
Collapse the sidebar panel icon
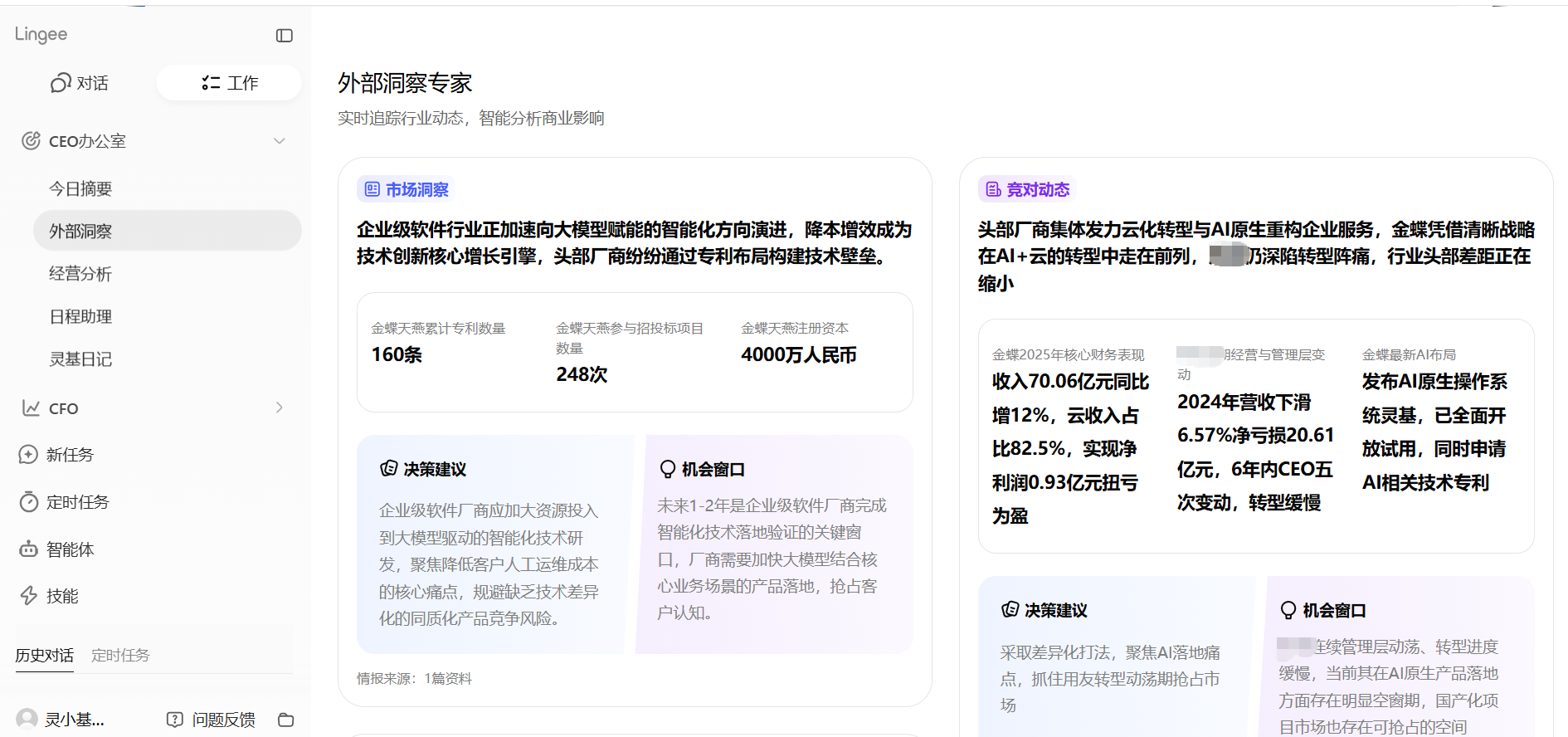point(285,36)
